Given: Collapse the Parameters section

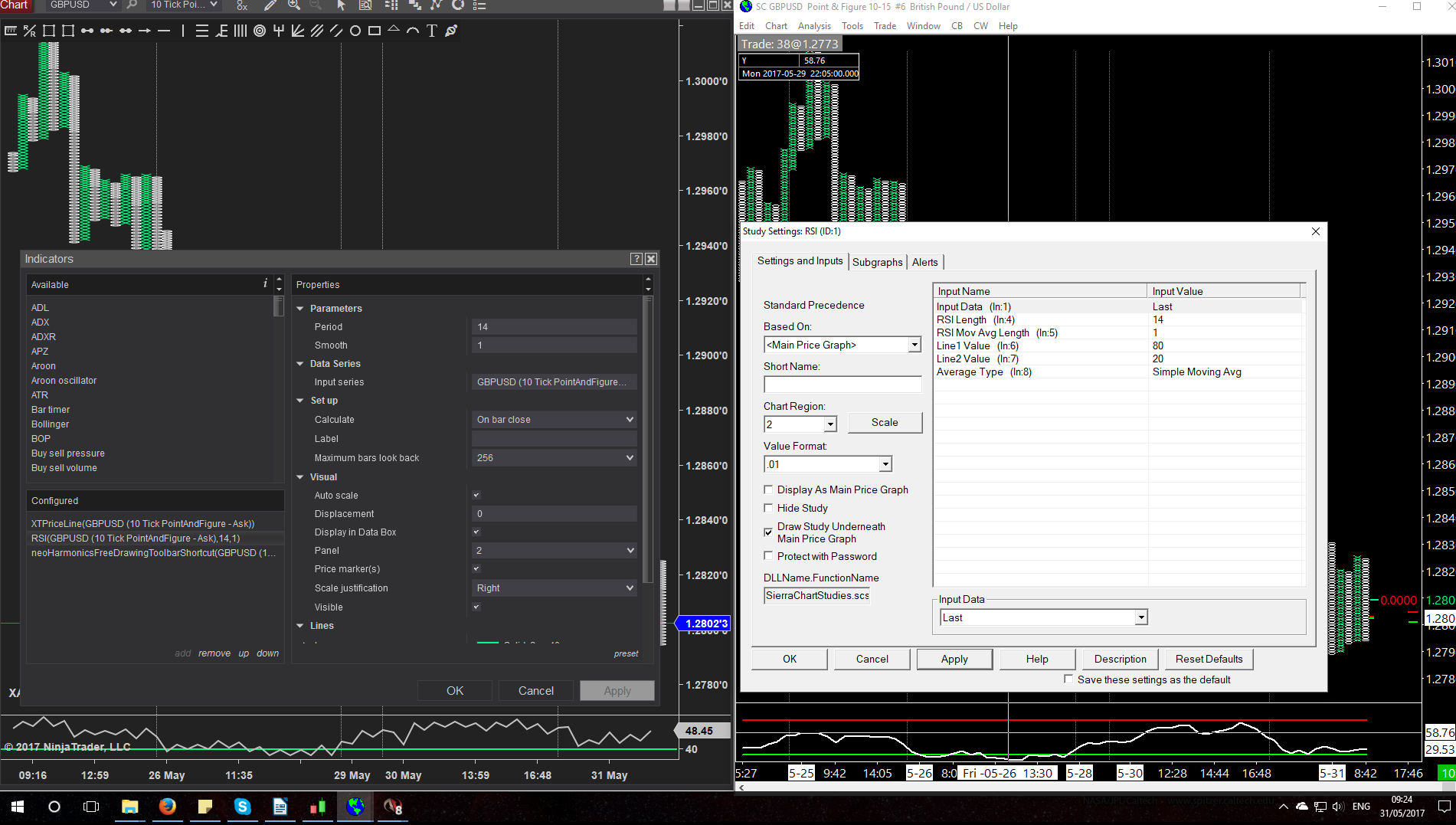Looking at the screenshot, I should coord(300,309).
